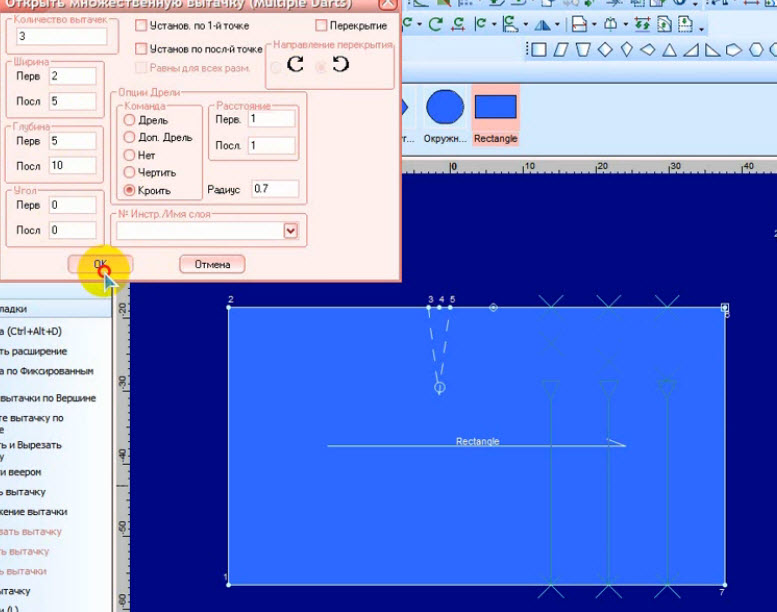777x612 pixels.
Task: Click the counterclockwise overlap direction arrow
Action: pyautogui.click(x=340, y=64)
